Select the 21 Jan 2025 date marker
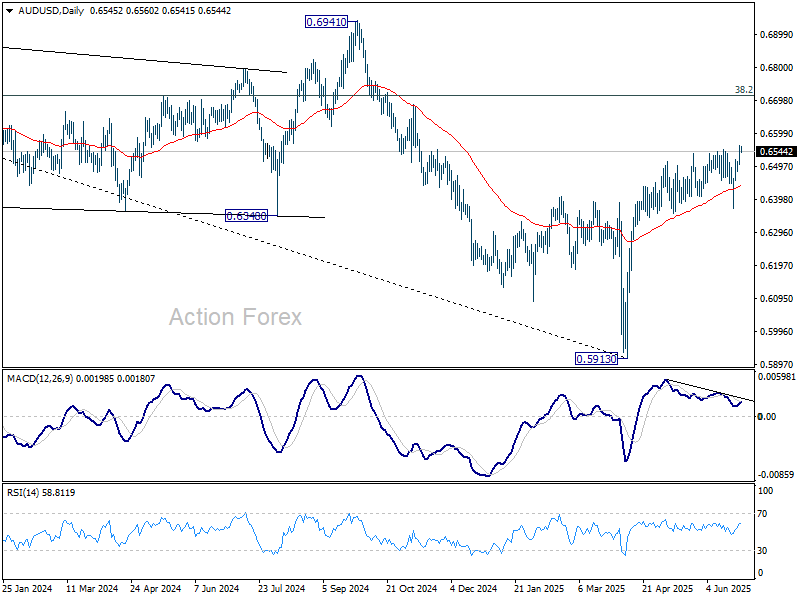The width and height of the screenshot is (800, 600). [x=538, y=588]
